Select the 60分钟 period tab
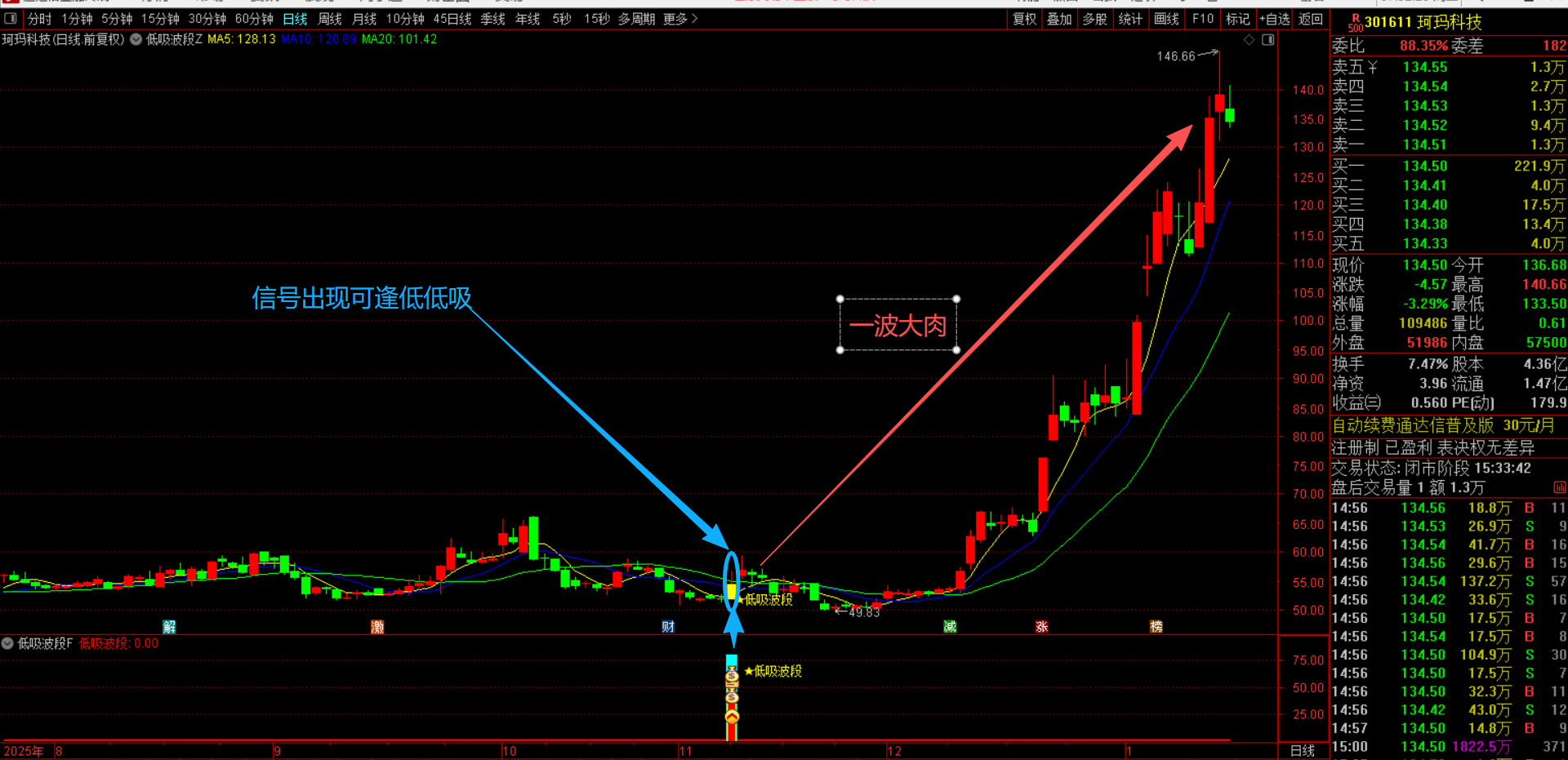Viewport: 1568px width, 760px height. [x=254, y=19]
